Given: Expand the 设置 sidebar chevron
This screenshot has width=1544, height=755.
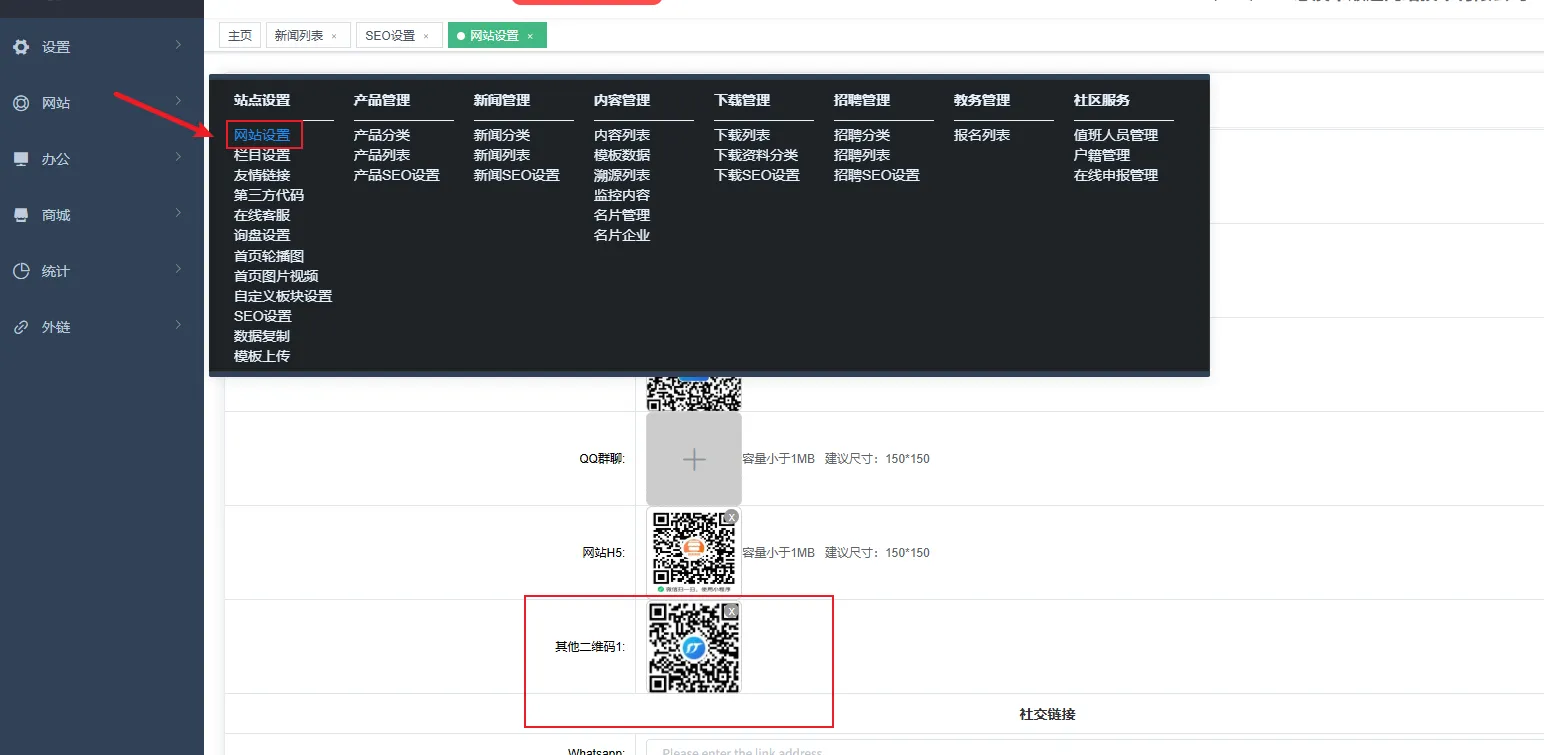Looking at the screenshot, I should tap(178, 45).
